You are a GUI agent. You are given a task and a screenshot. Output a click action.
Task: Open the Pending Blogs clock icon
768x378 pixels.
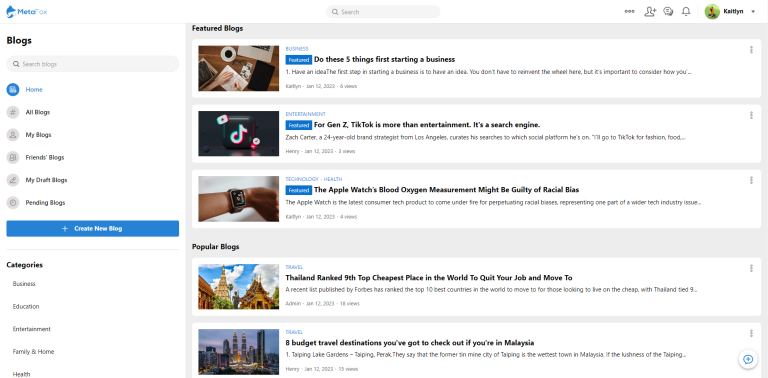[x=13, y=202]
